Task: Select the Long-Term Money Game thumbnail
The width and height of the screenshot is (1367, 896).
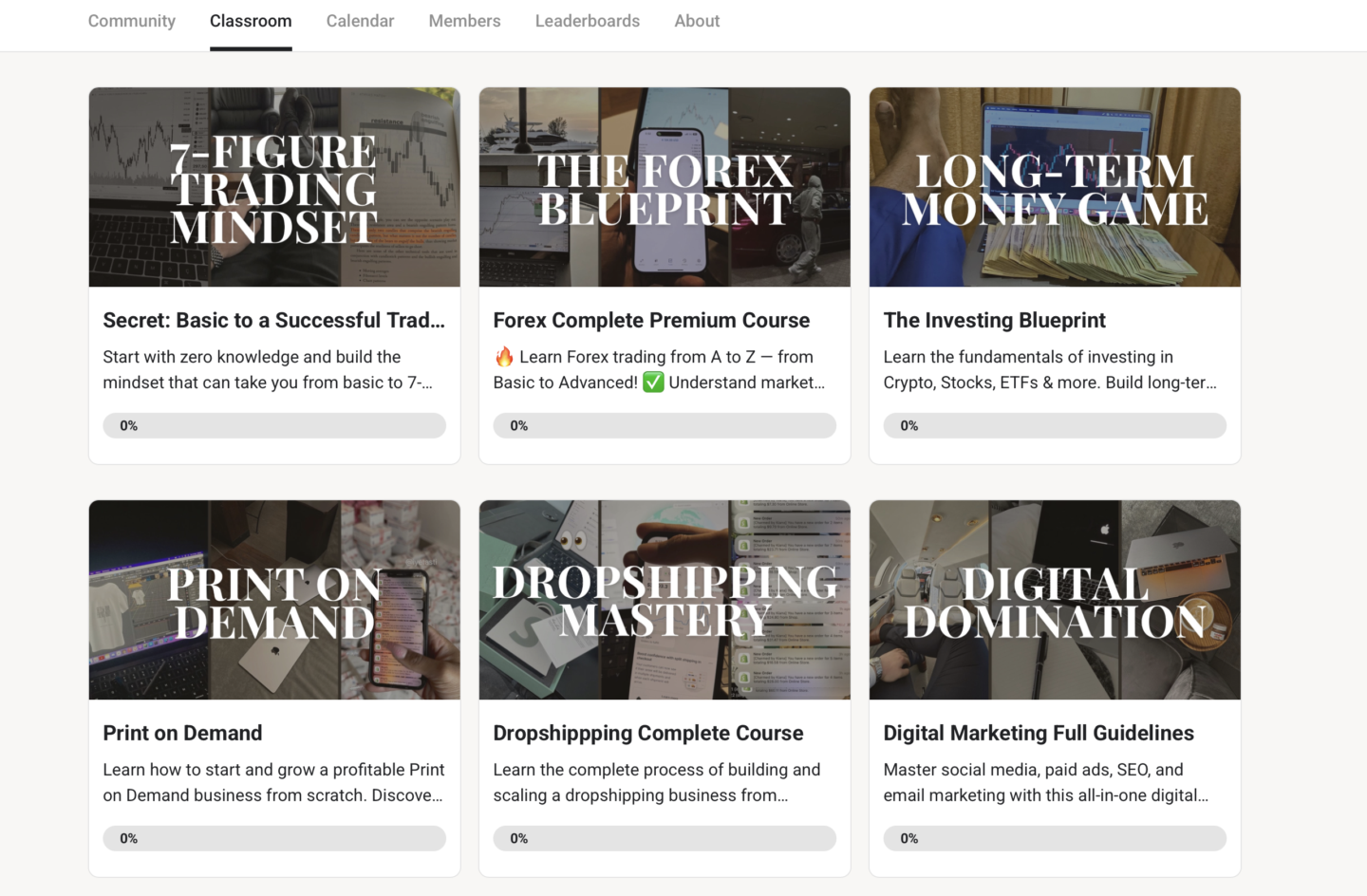Action: coord(1055,187)
